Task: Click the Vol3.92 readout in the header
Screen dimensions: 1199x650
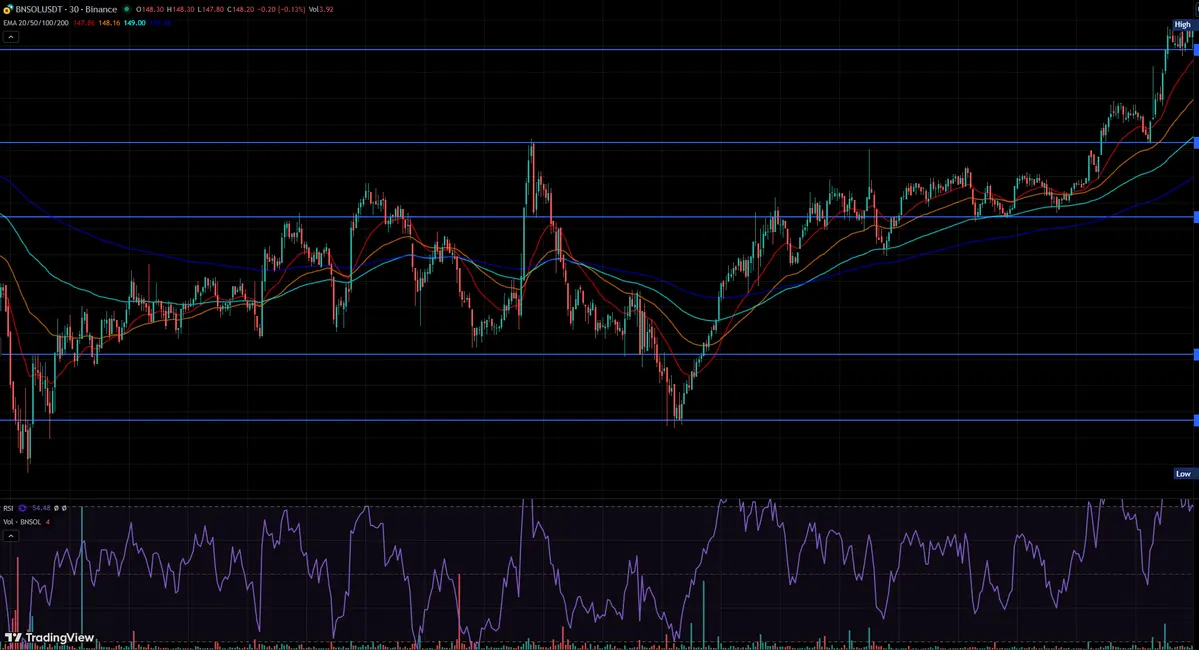Action: click(321, 9)
